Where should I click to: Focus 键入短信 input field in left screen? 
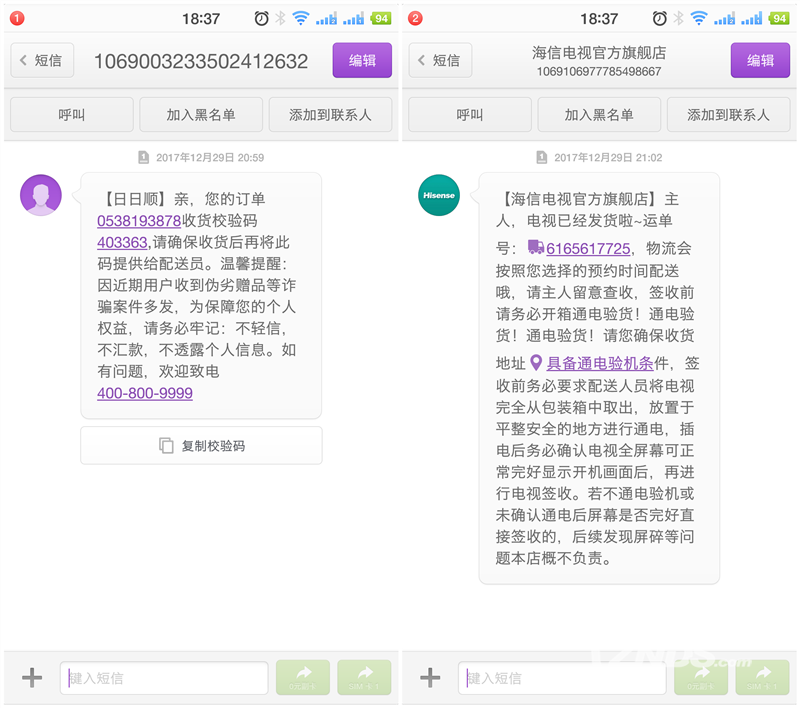(164, 678)
